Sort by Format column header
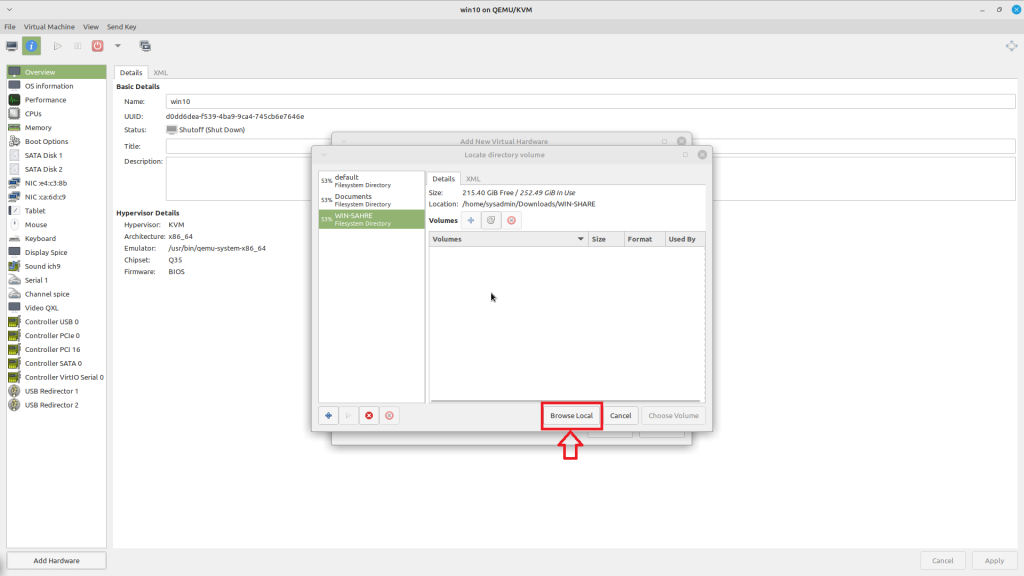This screenshot has width=1024, height=576. click(x=644, y=239)
